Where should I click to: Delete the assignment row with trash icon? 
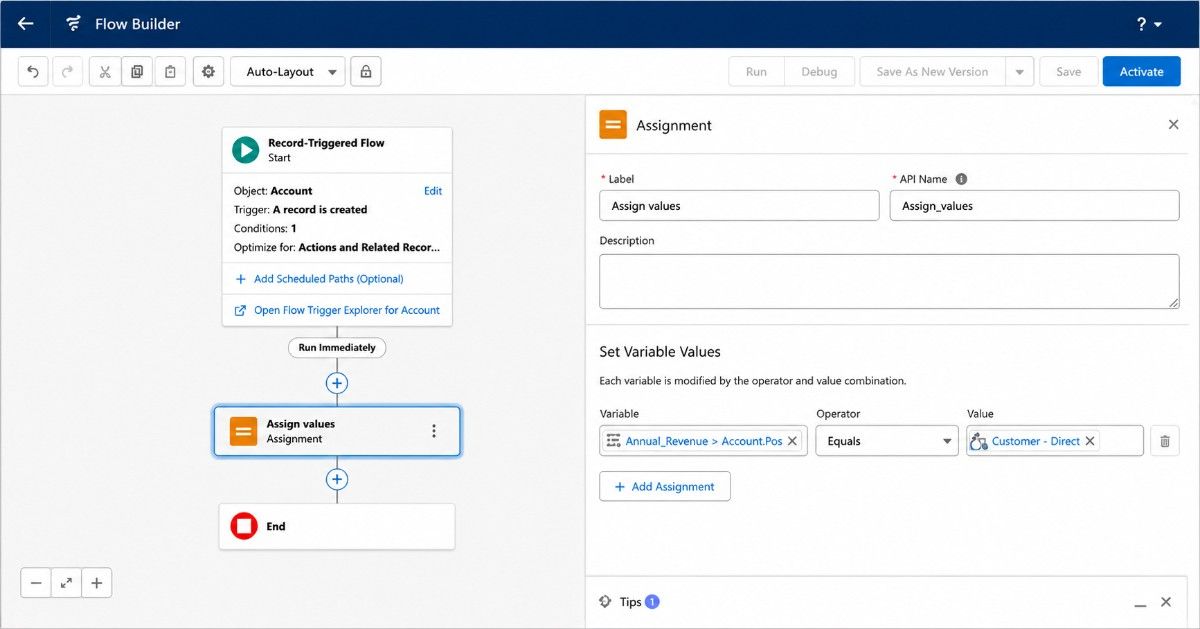[x=1164, y=441]
